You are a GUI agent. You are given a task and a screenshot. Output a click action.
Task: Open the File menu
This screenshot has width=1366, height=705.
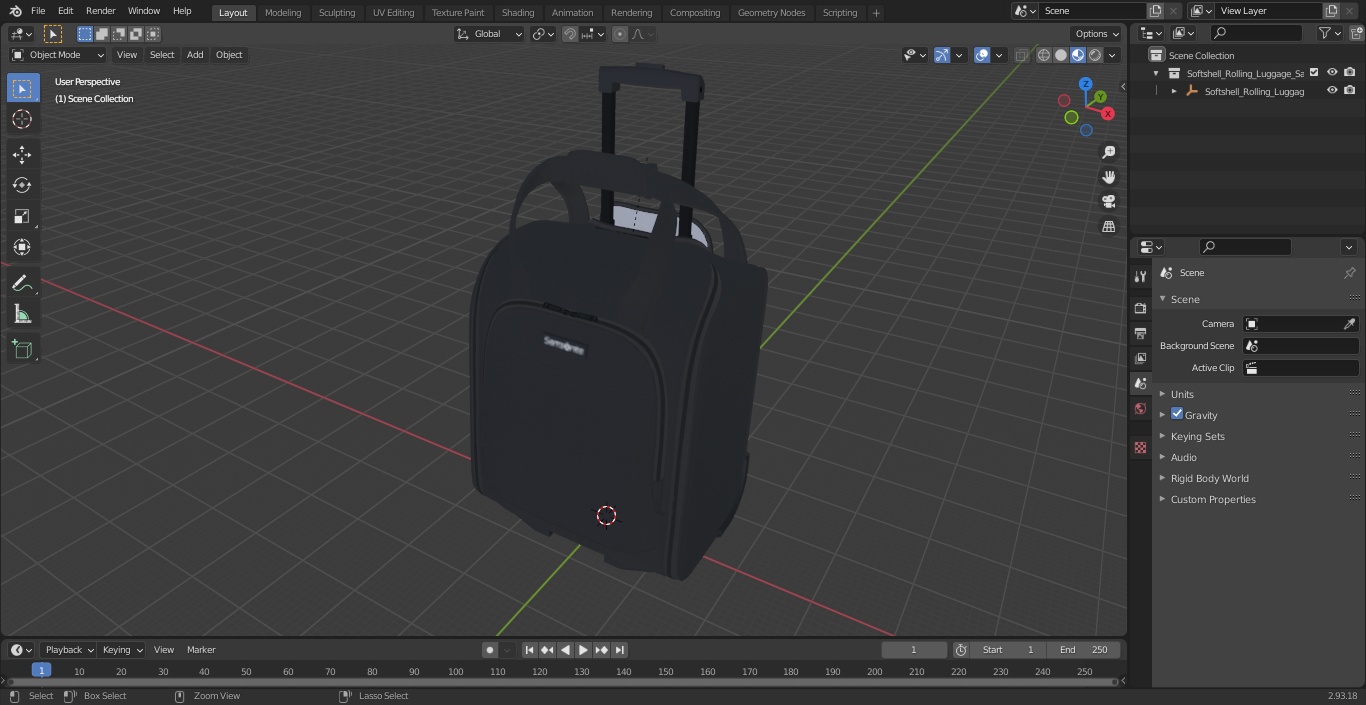(x=38, y=11)
